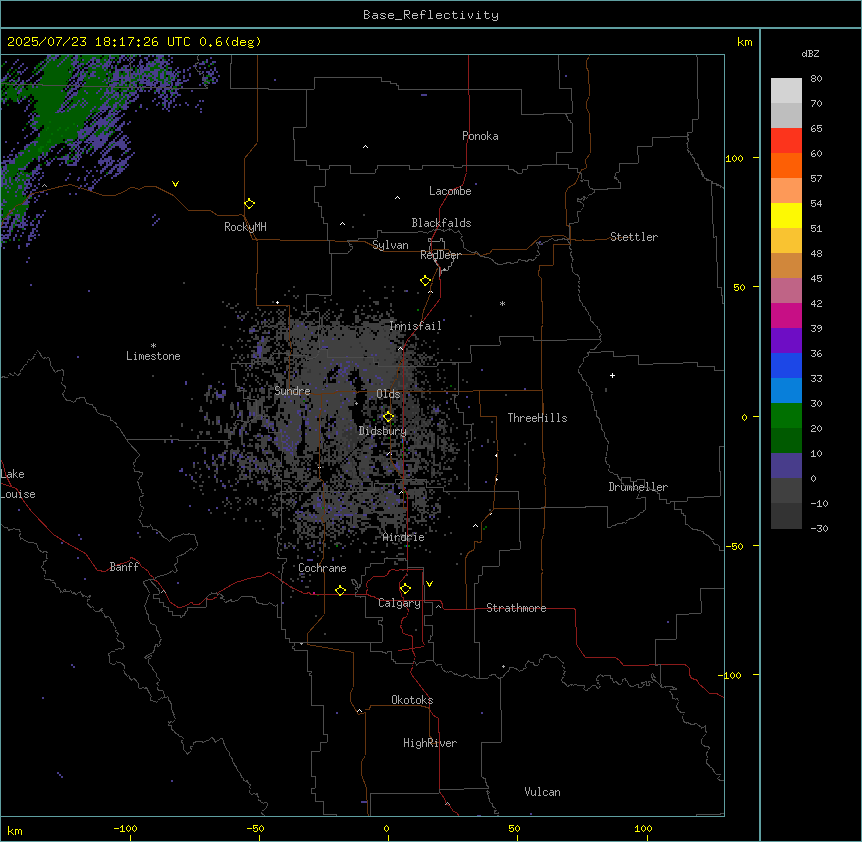Image resolution: width=862 pixels, height=842 pixels.
Task: Pick the light grey 70-80 dBZ legend swatch
Action: [x=786, y=91]
